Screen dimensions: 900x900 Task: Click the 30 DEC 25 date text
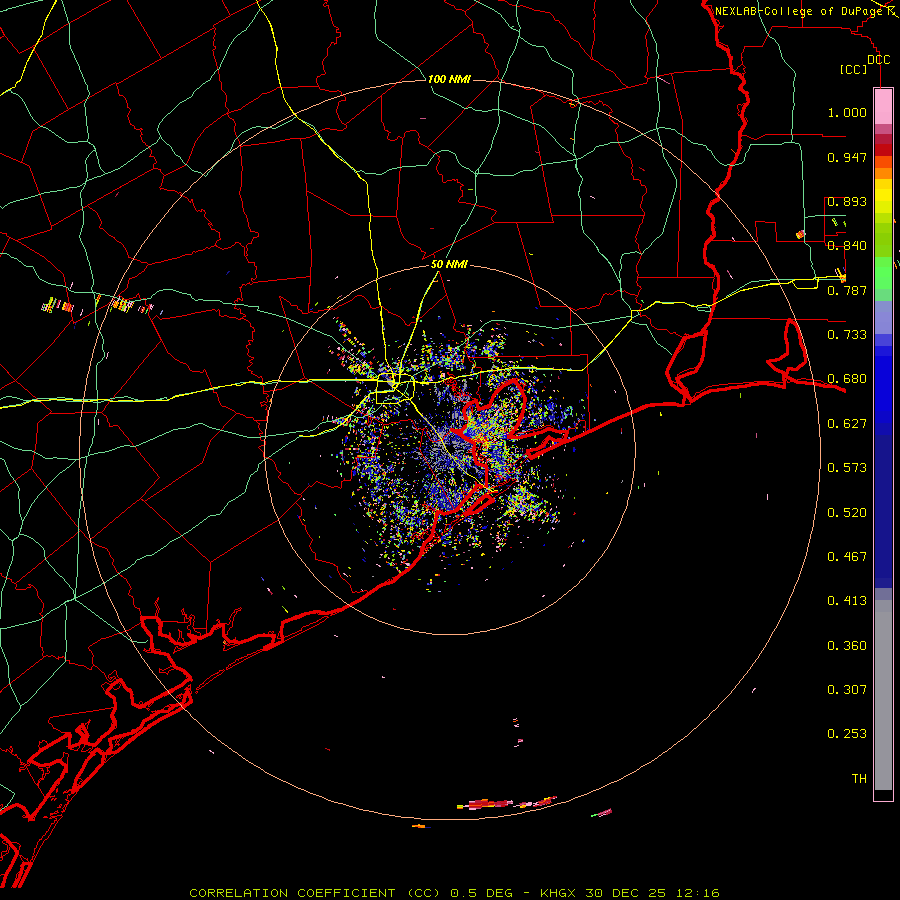626,893
